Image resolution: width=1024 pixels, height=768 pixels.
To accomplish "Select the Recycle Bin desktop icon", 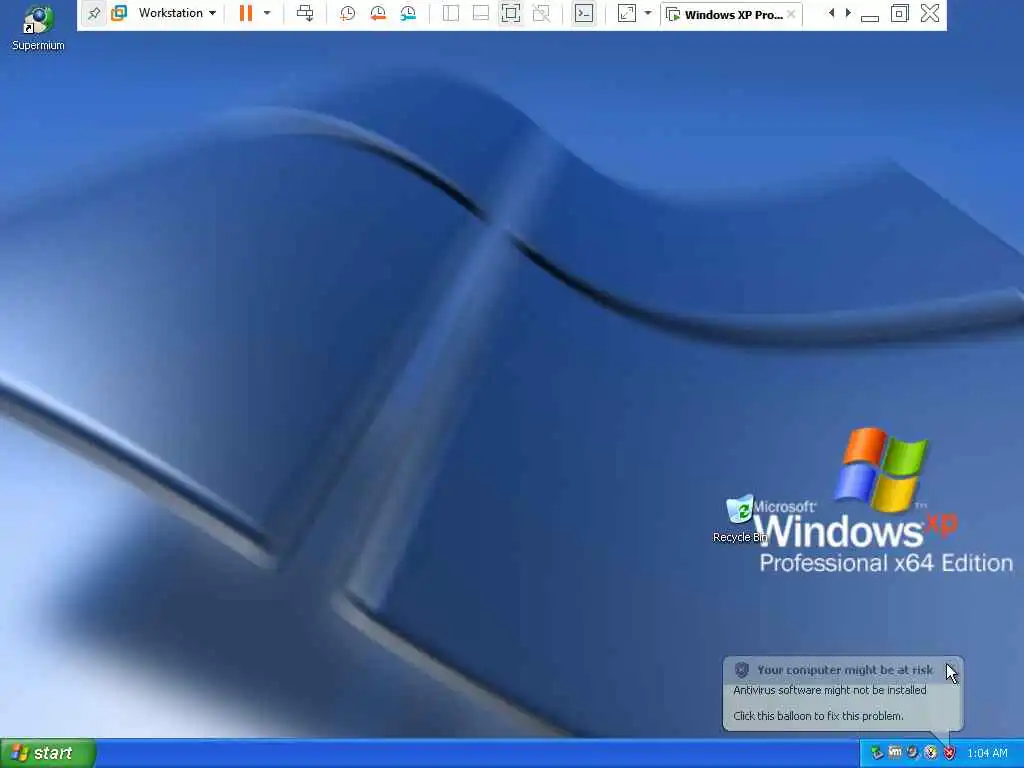I will [x=740, y=519].
